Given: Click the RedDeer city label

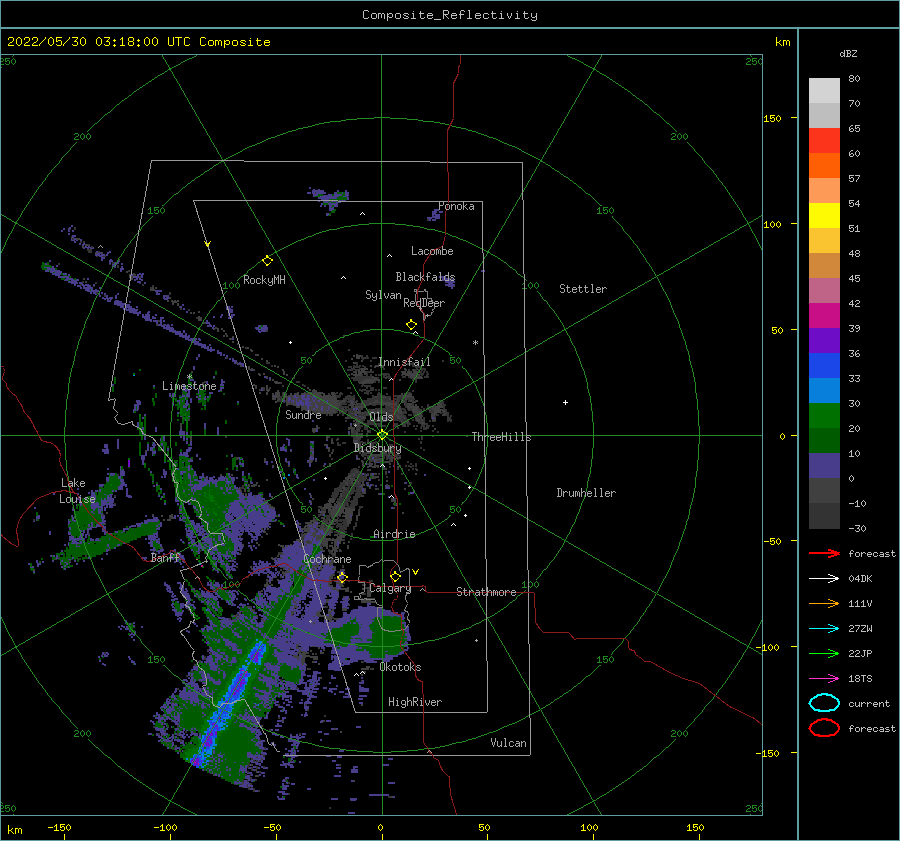Looking at the screenshot, I should point(424,303).
